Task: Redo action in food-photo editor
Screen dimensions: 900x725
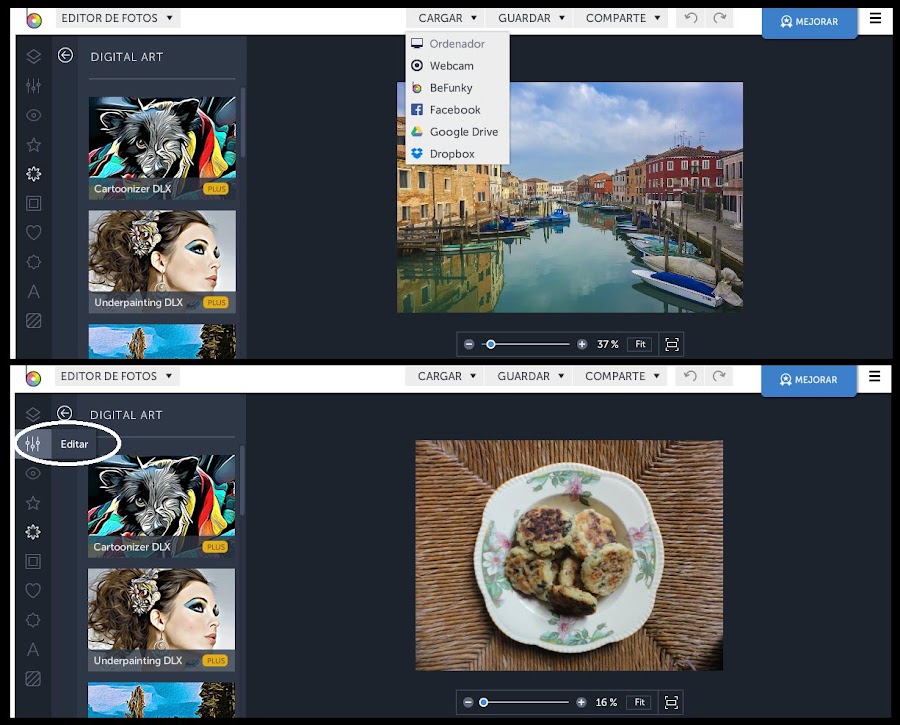Action: click(x=719, y=376)
